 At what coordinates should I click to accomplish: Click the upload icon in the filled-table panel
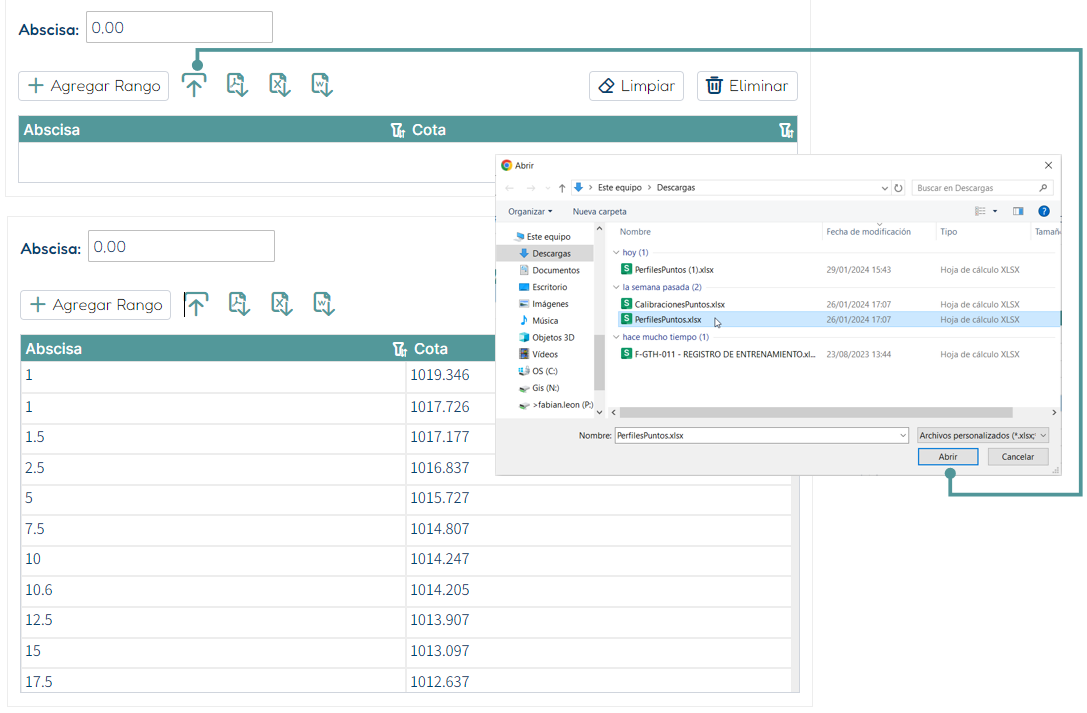[x=196, y=304]
